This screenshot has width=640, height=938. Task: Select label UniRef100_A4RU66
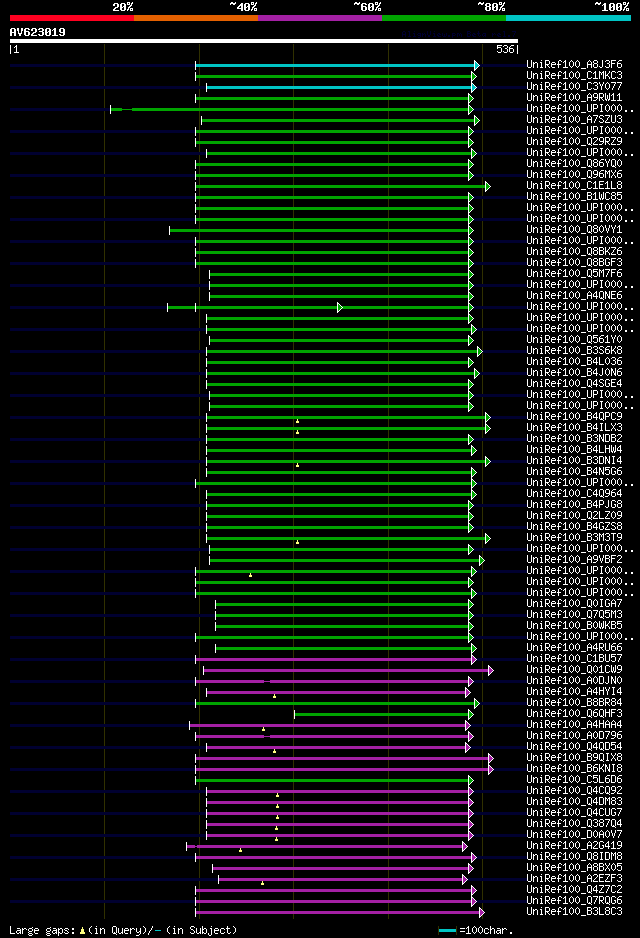(x=574, y=647)
